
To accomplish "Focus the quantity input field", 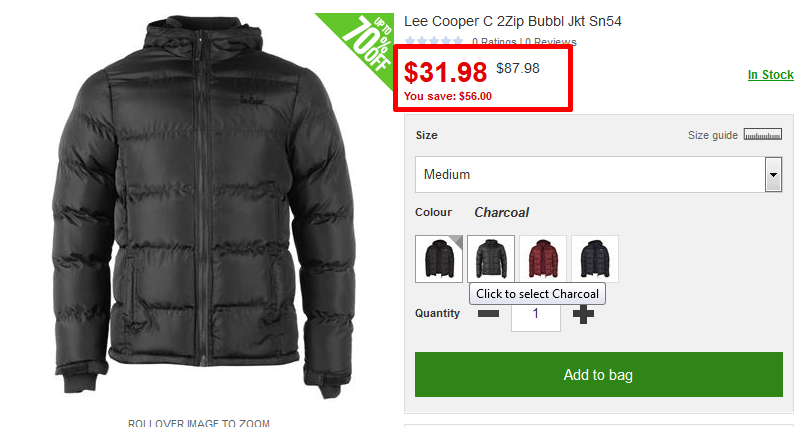I will click(536, 314).
